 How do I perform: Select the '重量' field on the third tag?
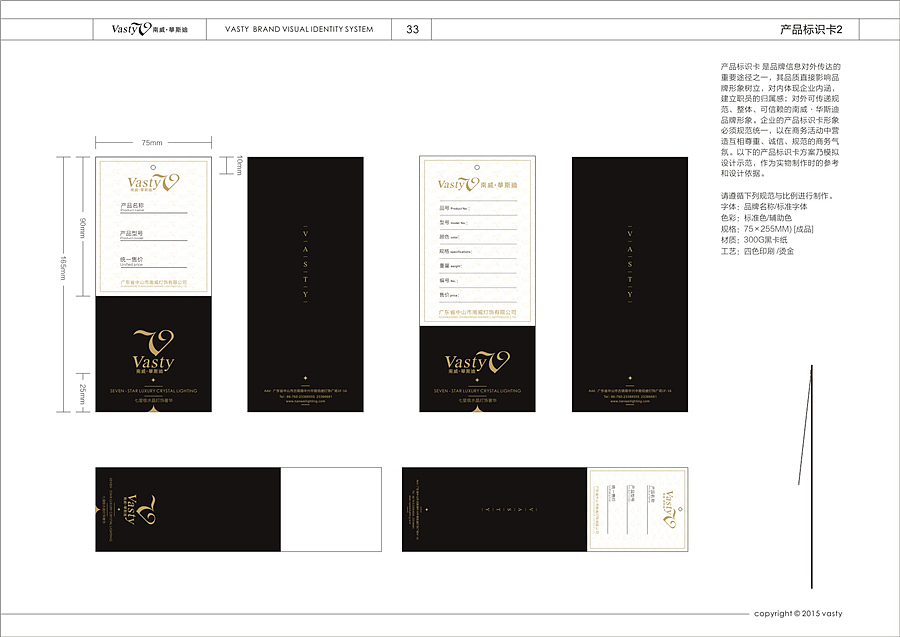(x=478, y=266)
